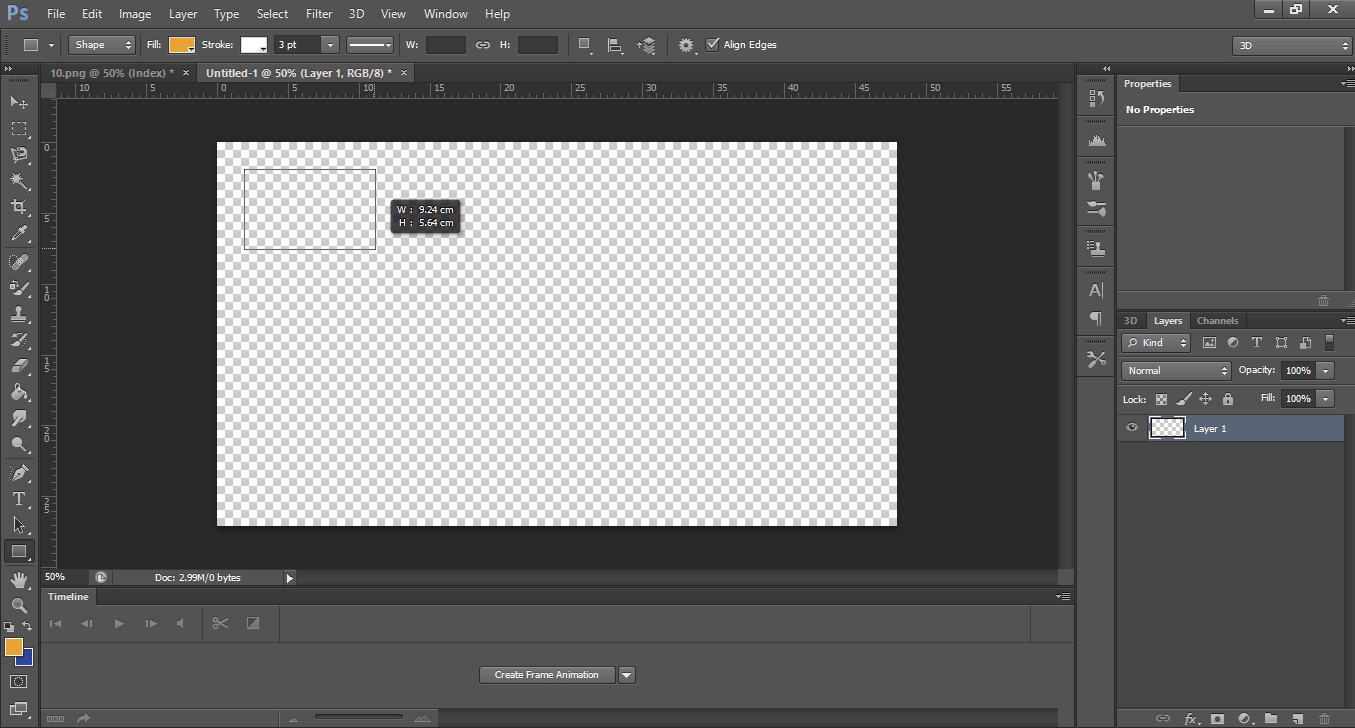Open the Image menu
The height and width of the screenshot is (728, 1355).
pyautogui.click(x=135, y=14)
